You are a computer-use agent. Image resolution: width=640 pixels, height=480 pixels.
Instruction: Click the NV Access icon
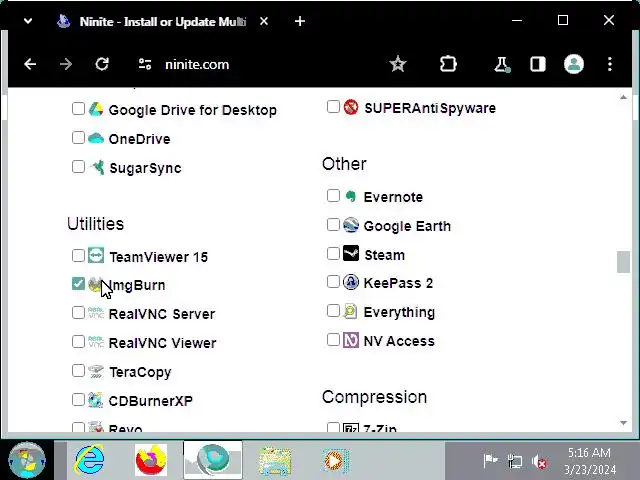[x=351, y=340]
